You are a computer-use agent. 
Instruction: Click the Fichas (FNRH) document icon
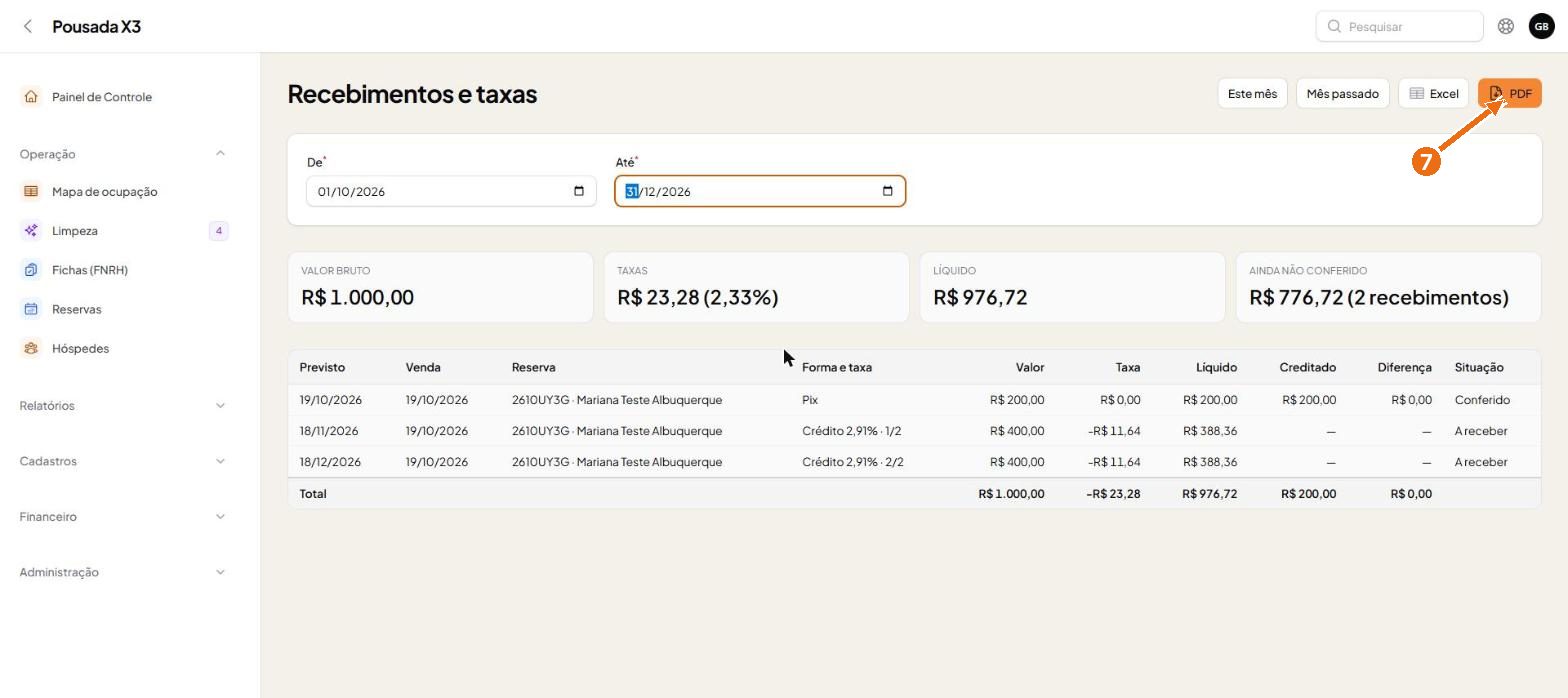click(x=31, y=270)
